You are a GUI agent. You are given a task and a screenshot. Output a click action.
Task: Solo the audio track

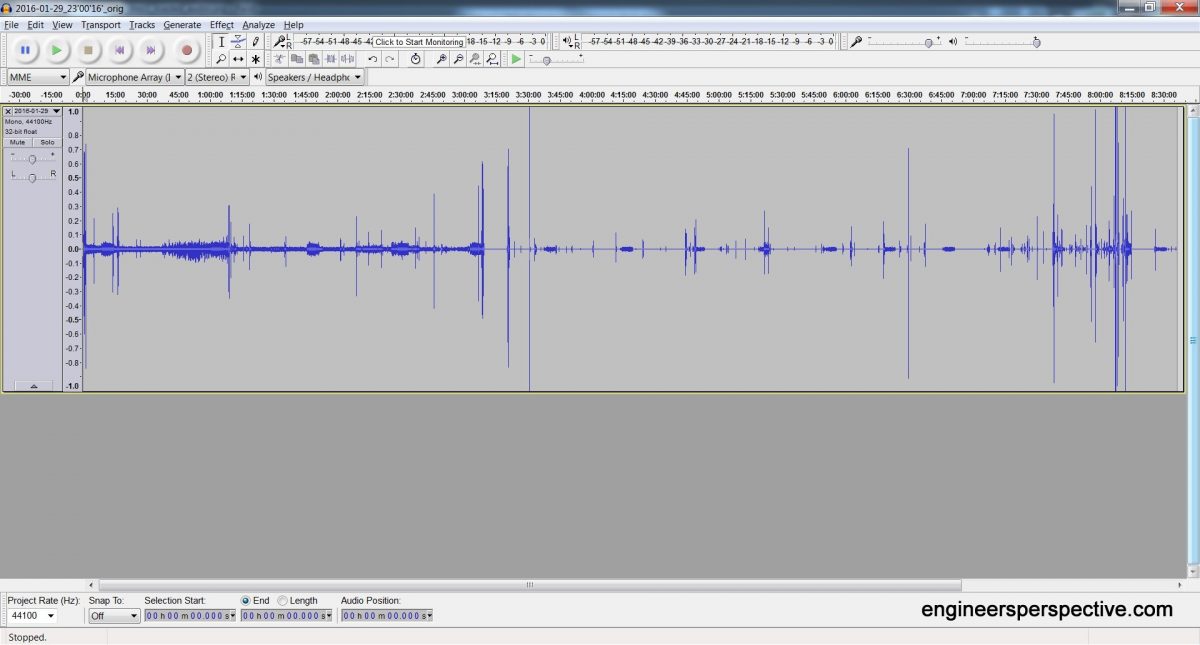coord(47,142)
